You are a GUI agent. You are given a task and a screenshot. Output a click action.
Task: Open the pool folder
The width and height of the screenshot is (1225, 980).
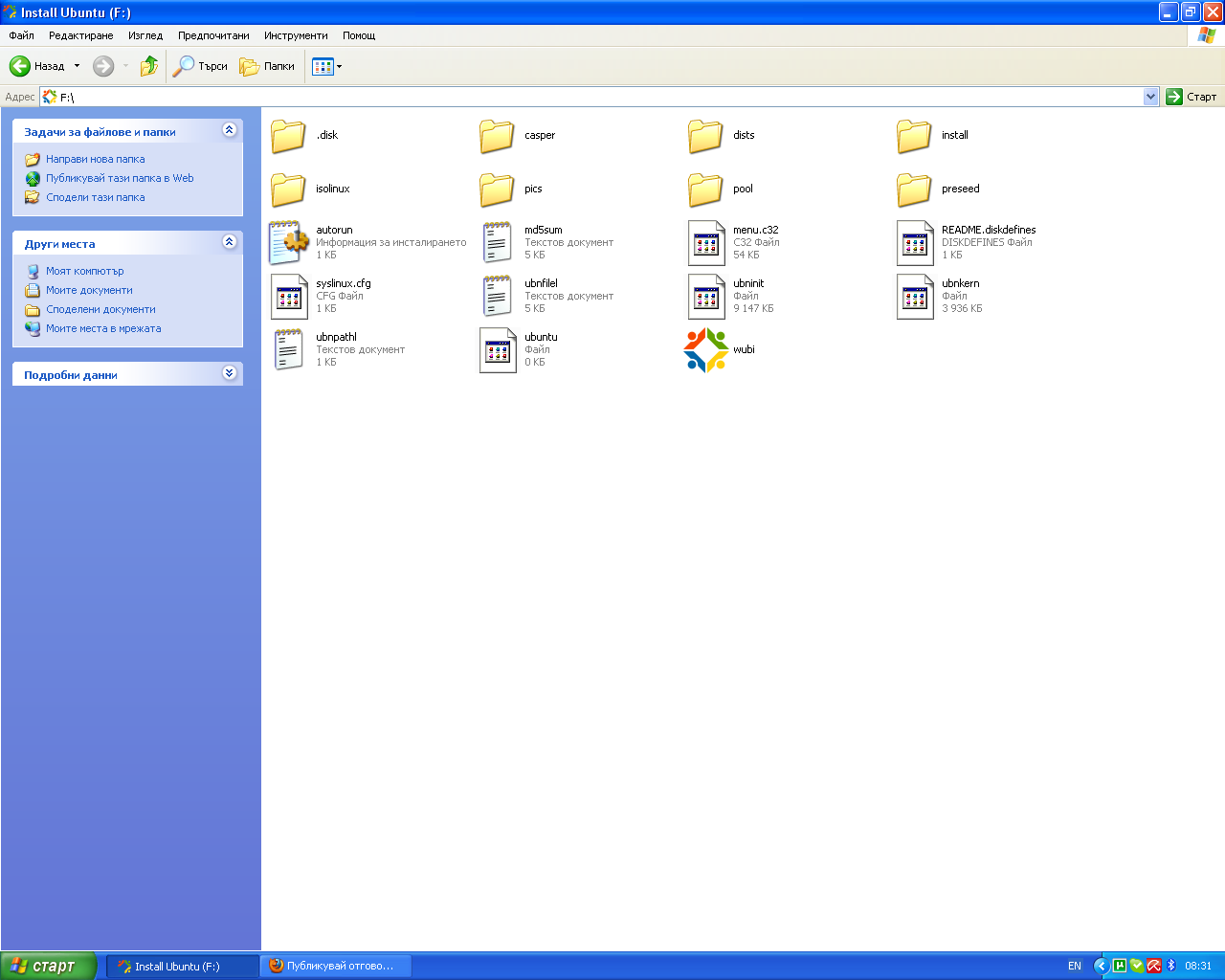click(x=721, y=189)
